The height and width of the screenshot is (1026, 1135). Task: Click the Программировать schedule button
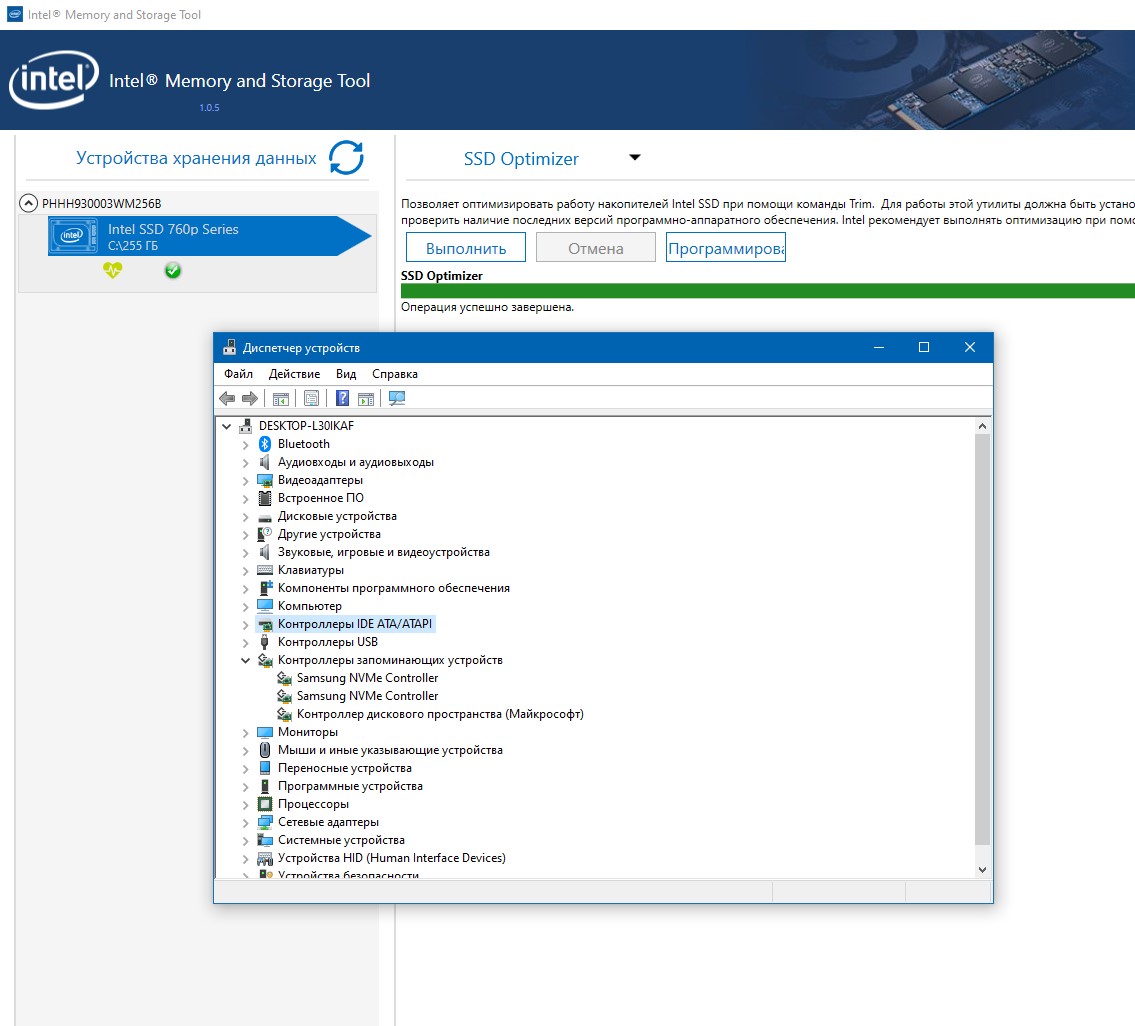(725, 248)
